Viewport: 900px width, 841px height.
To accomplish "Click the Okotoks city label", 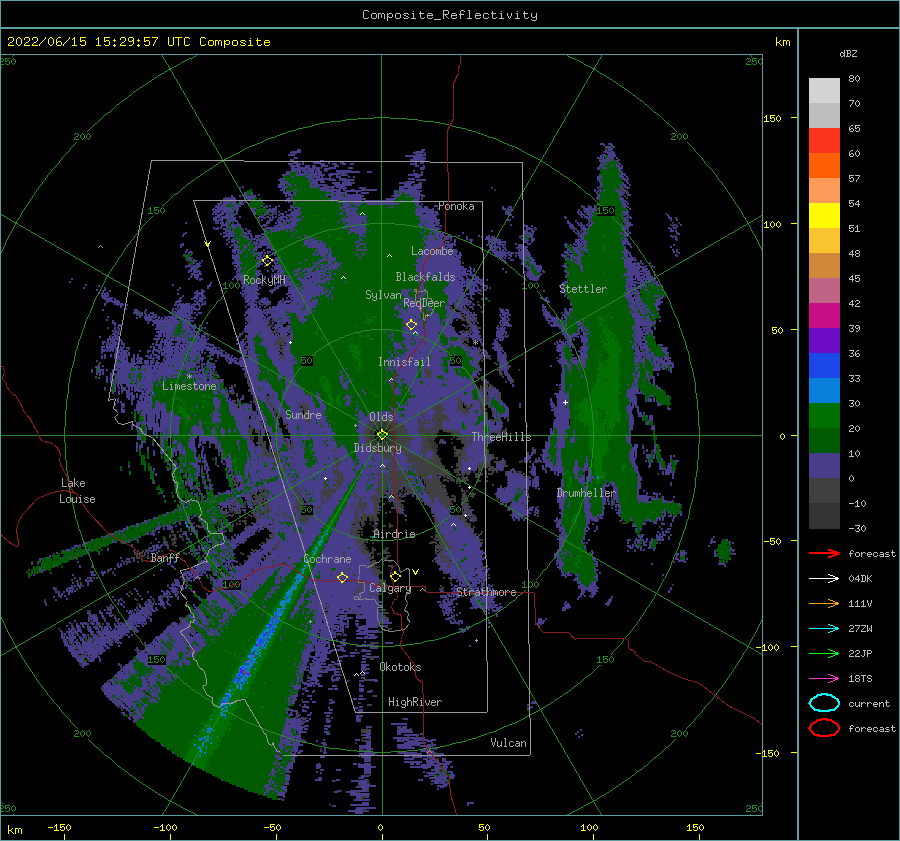I will coord(400,667).
